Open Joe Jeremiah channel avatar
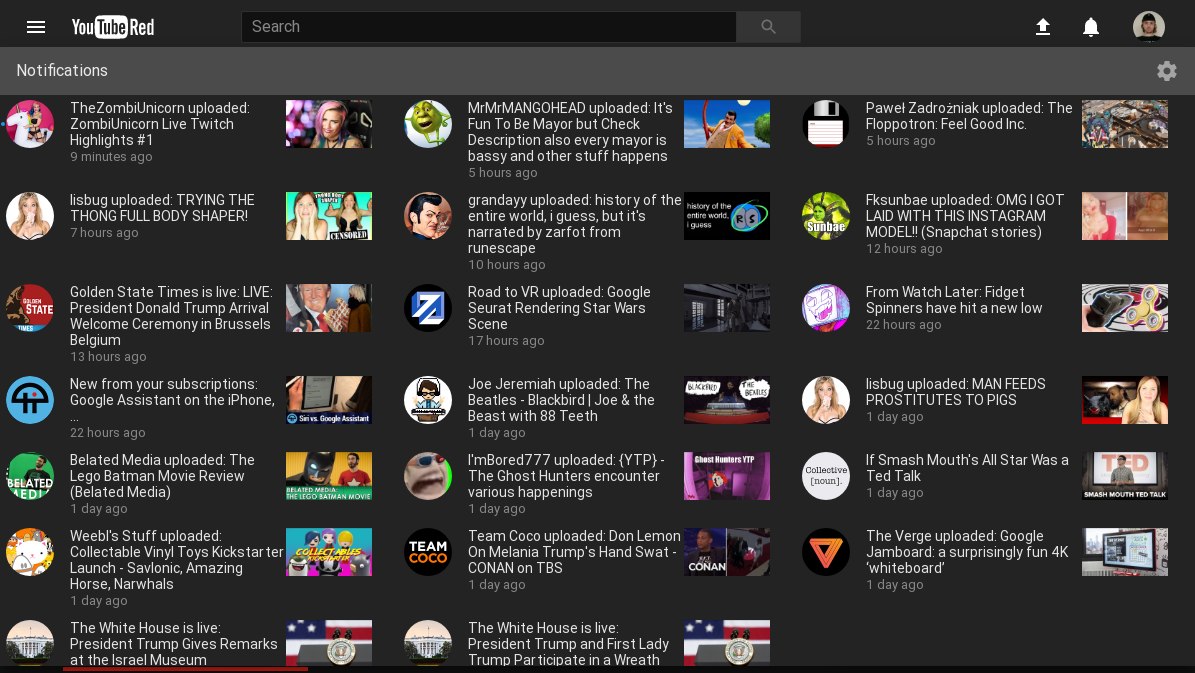 coord(428,399)
